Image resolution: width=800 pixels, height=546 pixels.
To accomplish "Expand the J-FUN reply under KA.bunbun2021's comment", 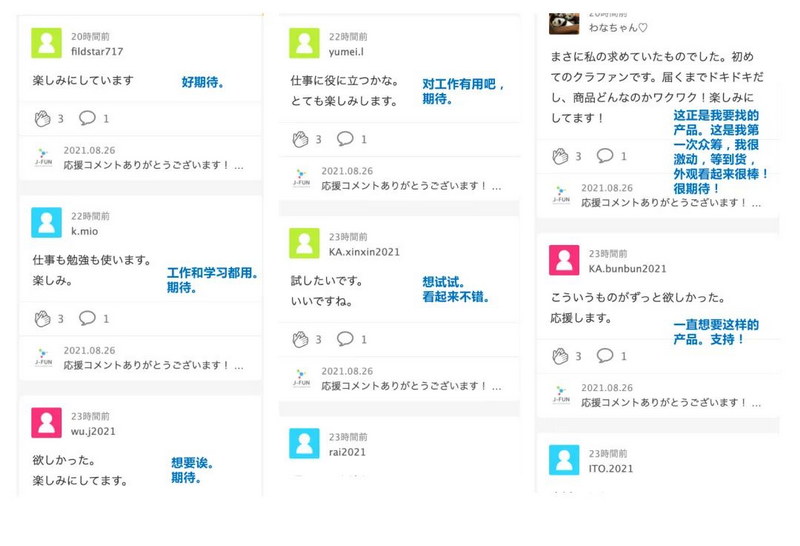I will point(671,403).
